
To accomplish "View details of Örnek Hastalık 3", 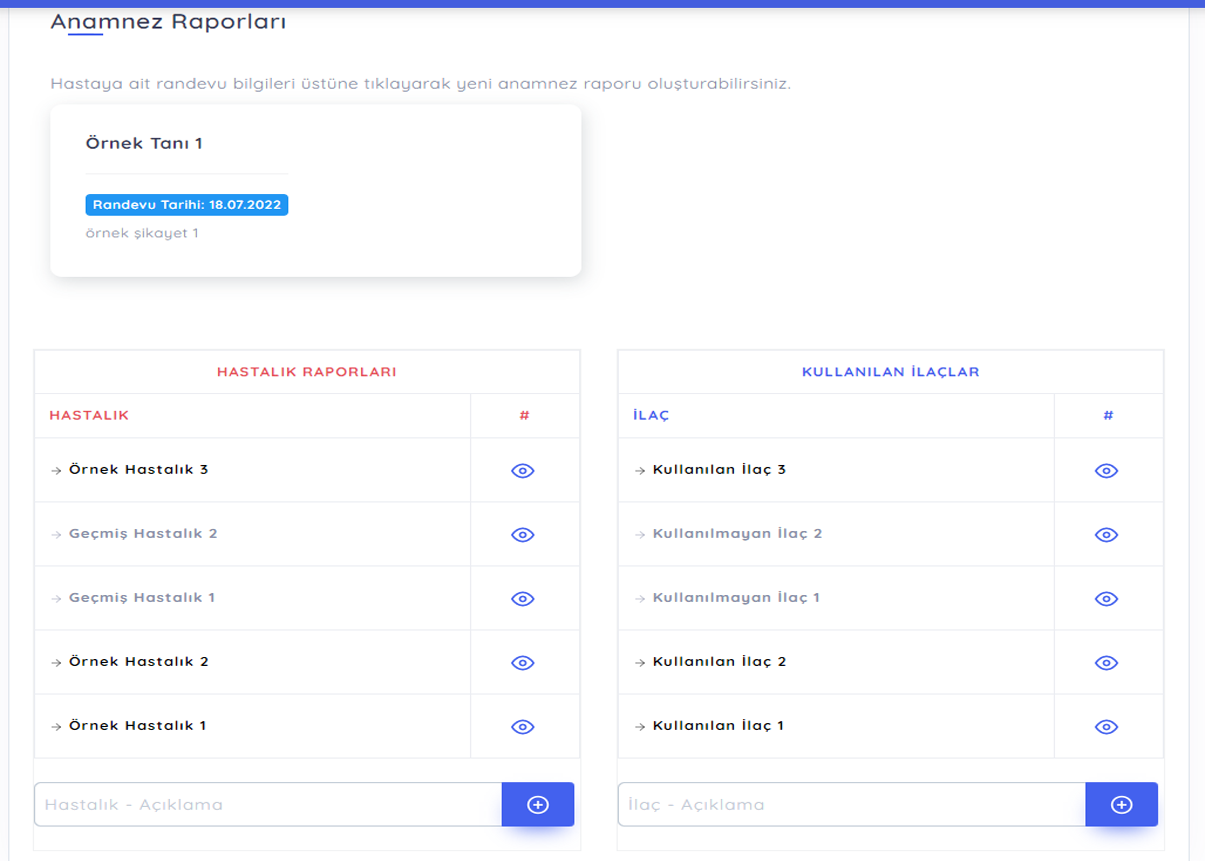I will pyautogui.click(x=522, y=471).
